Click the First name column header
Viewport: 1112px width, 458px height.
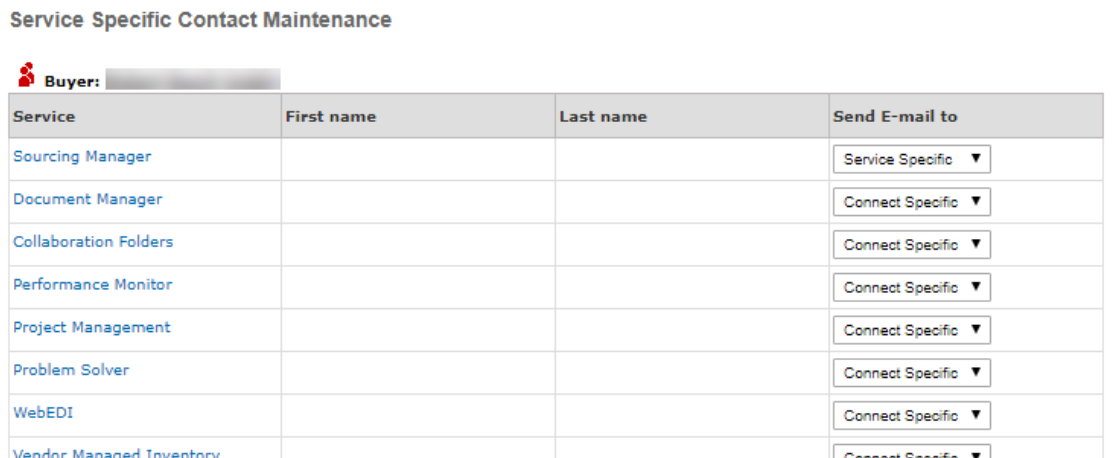[x=330, y=116]
